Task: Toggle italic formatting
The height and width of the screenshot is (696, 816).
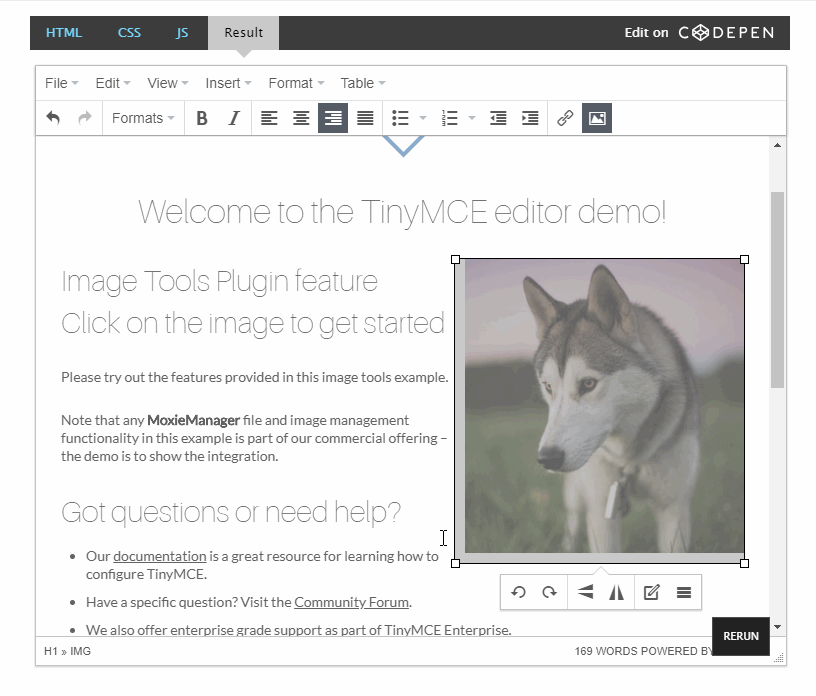Action: tap(234, 118)
